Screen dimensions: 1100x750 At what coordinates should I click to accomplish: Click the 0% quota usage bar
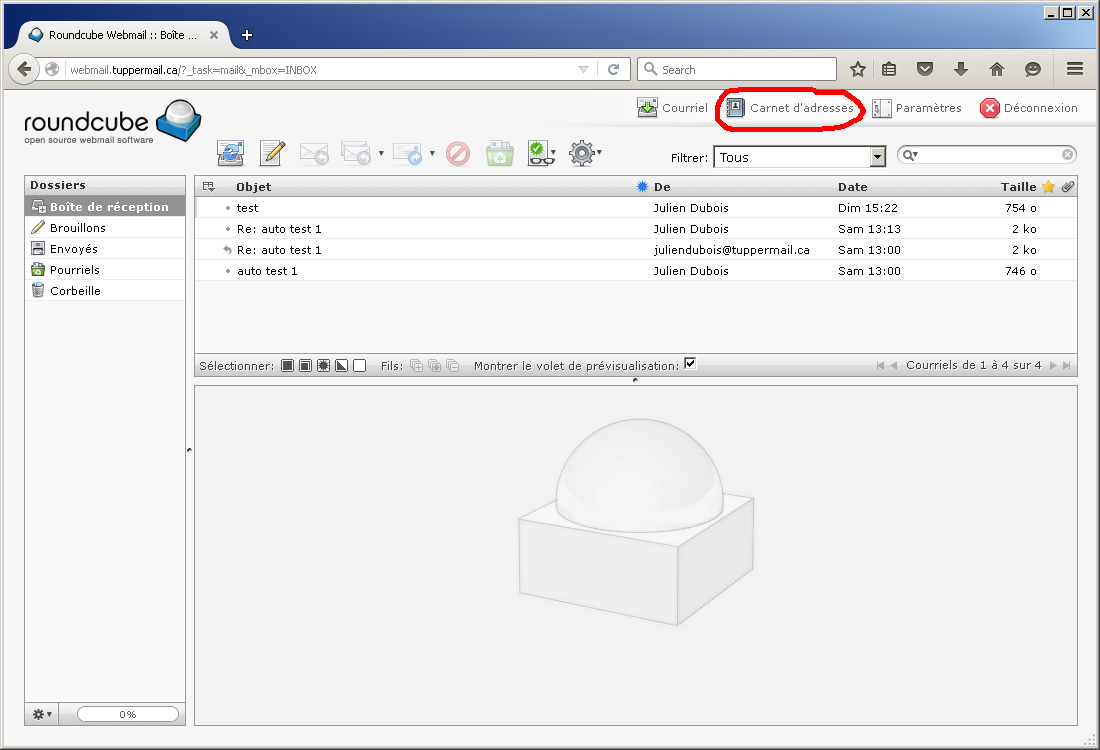pos(128,714)
